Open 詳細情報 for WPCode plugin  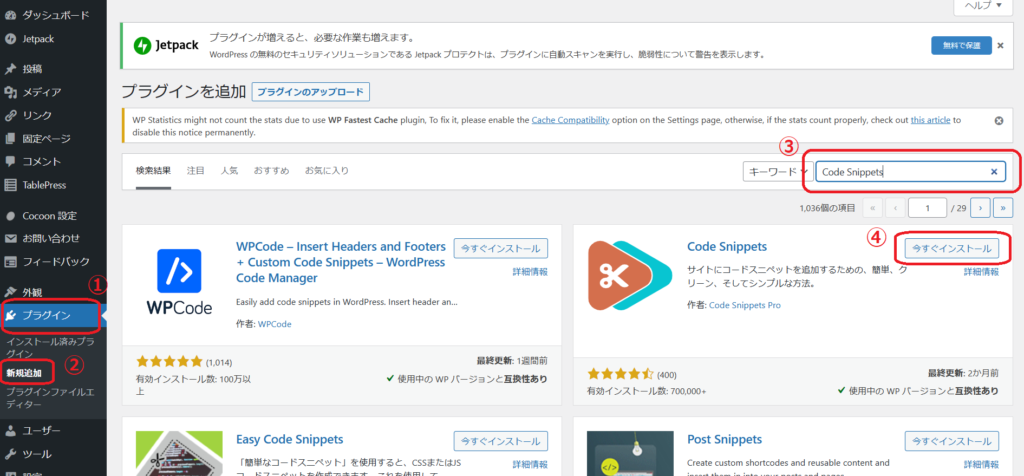(x=530, y=272)
